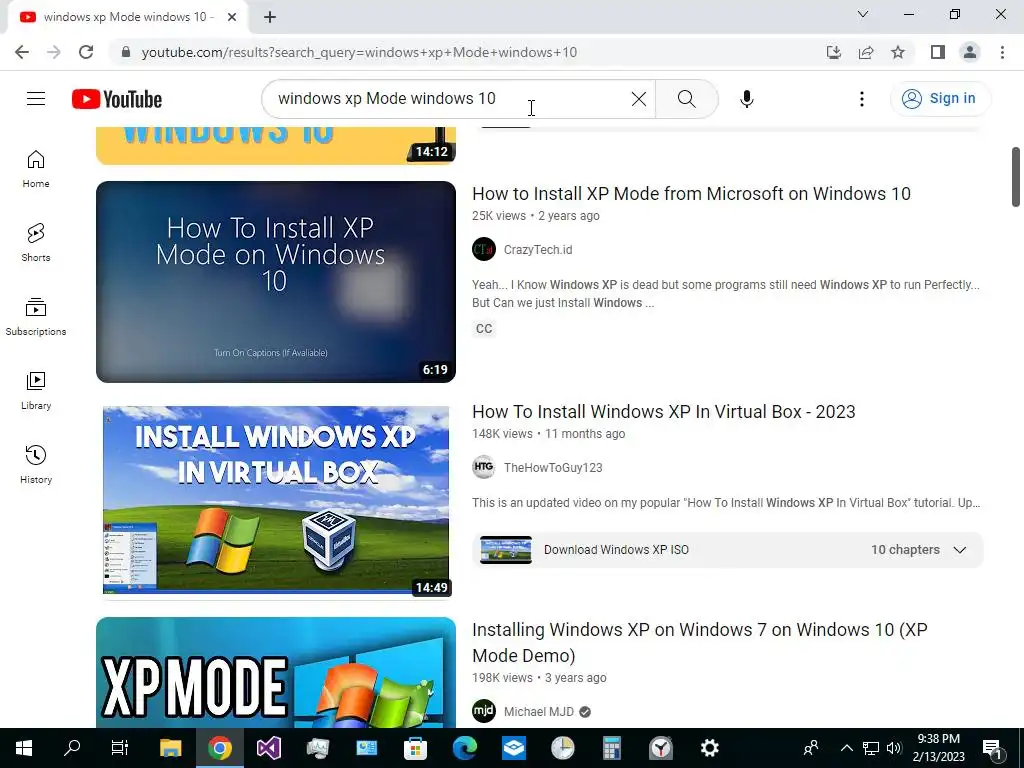The image size is (1024, 768).
Task: Open Library in the sidebar
Action: click(x=36, y=391)
